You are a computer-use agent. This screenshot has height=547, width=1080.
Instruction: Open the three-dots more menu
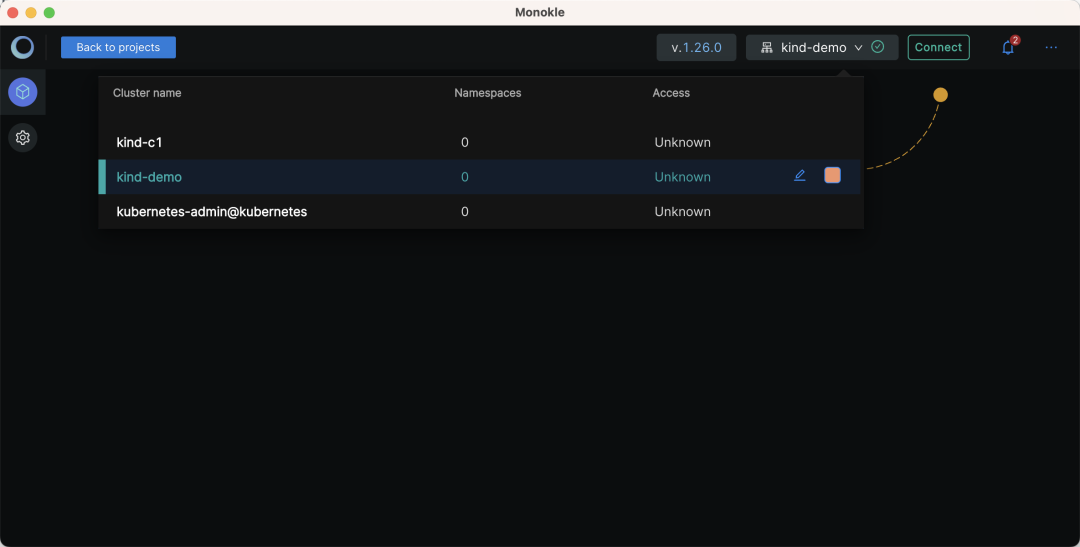point(1051,48)
